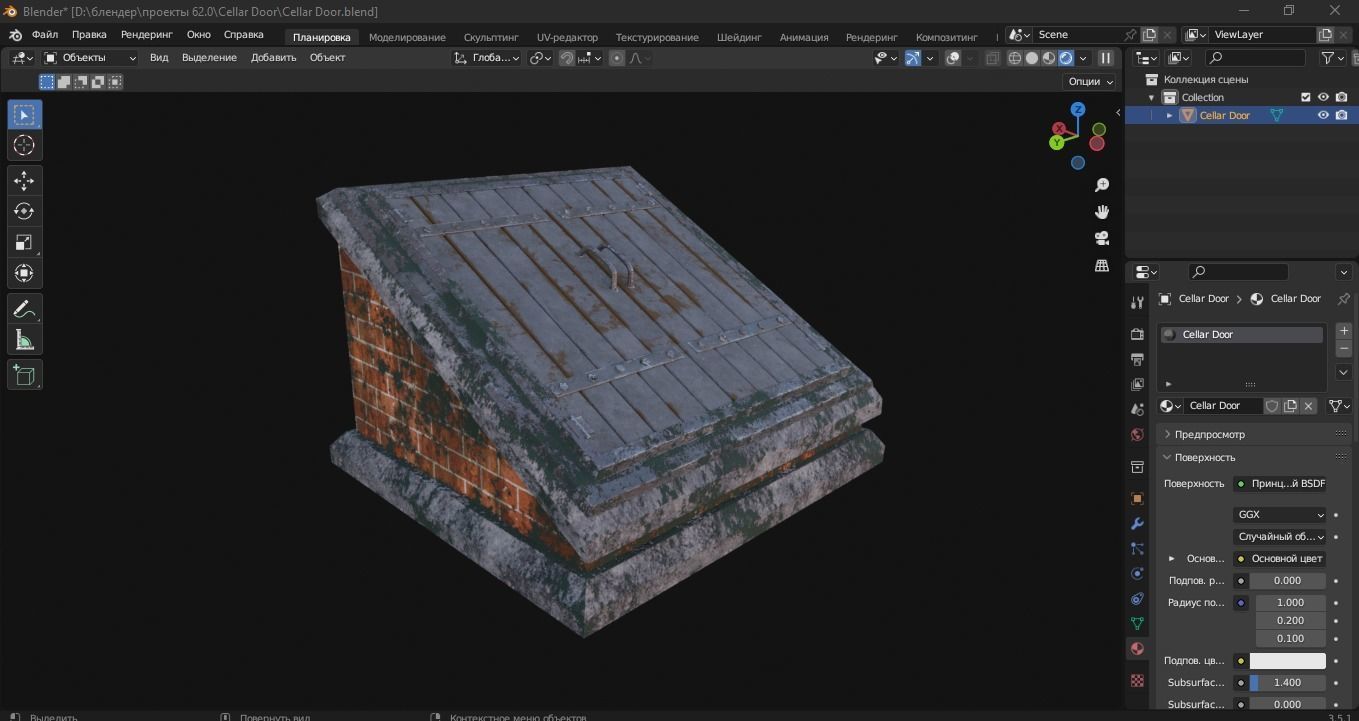The height and width of the screenshot is (721, 1359).
Task: Click the subsurface color white swatch
Action: point(1287,661)
